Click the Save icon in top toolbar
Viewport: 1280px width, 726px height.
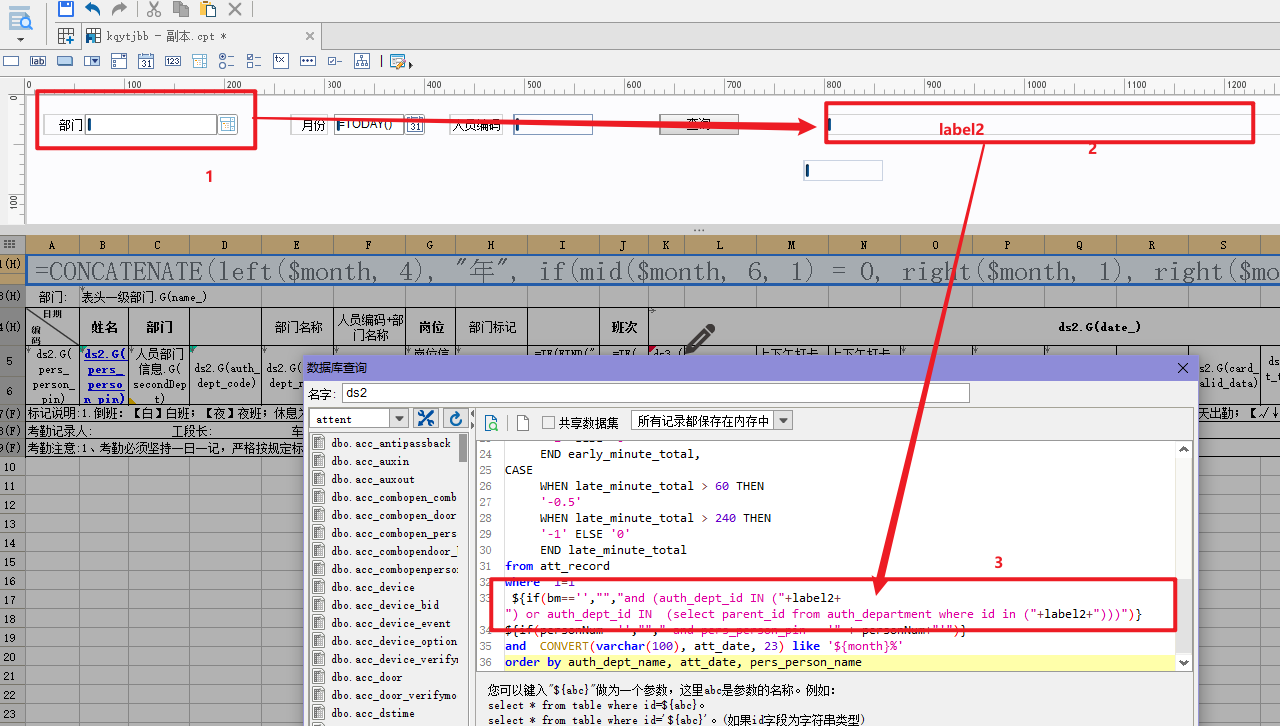coord(66,9)
